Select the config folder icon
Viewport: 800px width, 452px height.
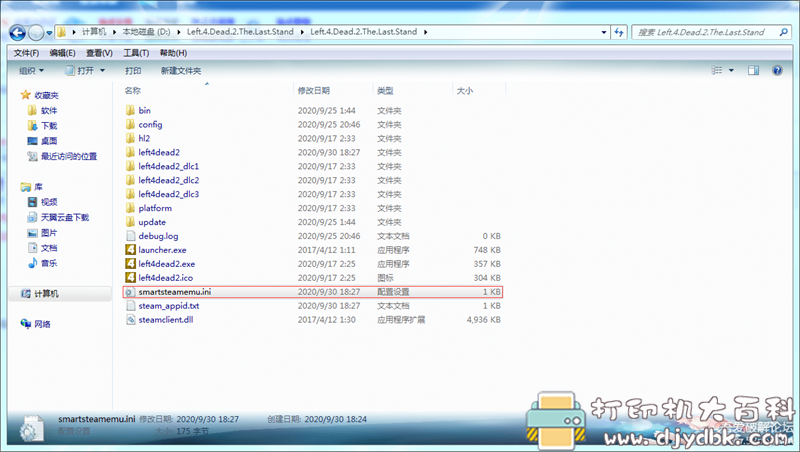click(130, 124)
